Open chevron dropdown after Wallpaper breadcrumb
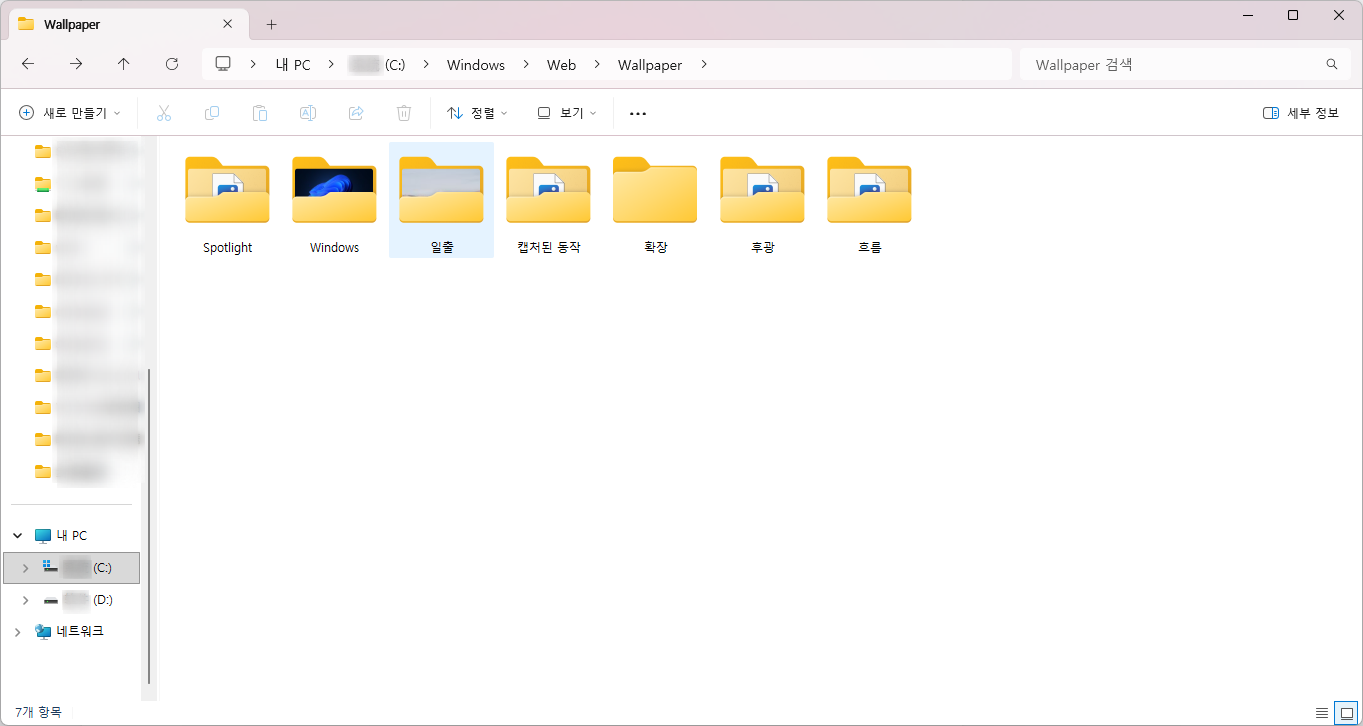Viewport: 1363px width, 726px height. 704,65
